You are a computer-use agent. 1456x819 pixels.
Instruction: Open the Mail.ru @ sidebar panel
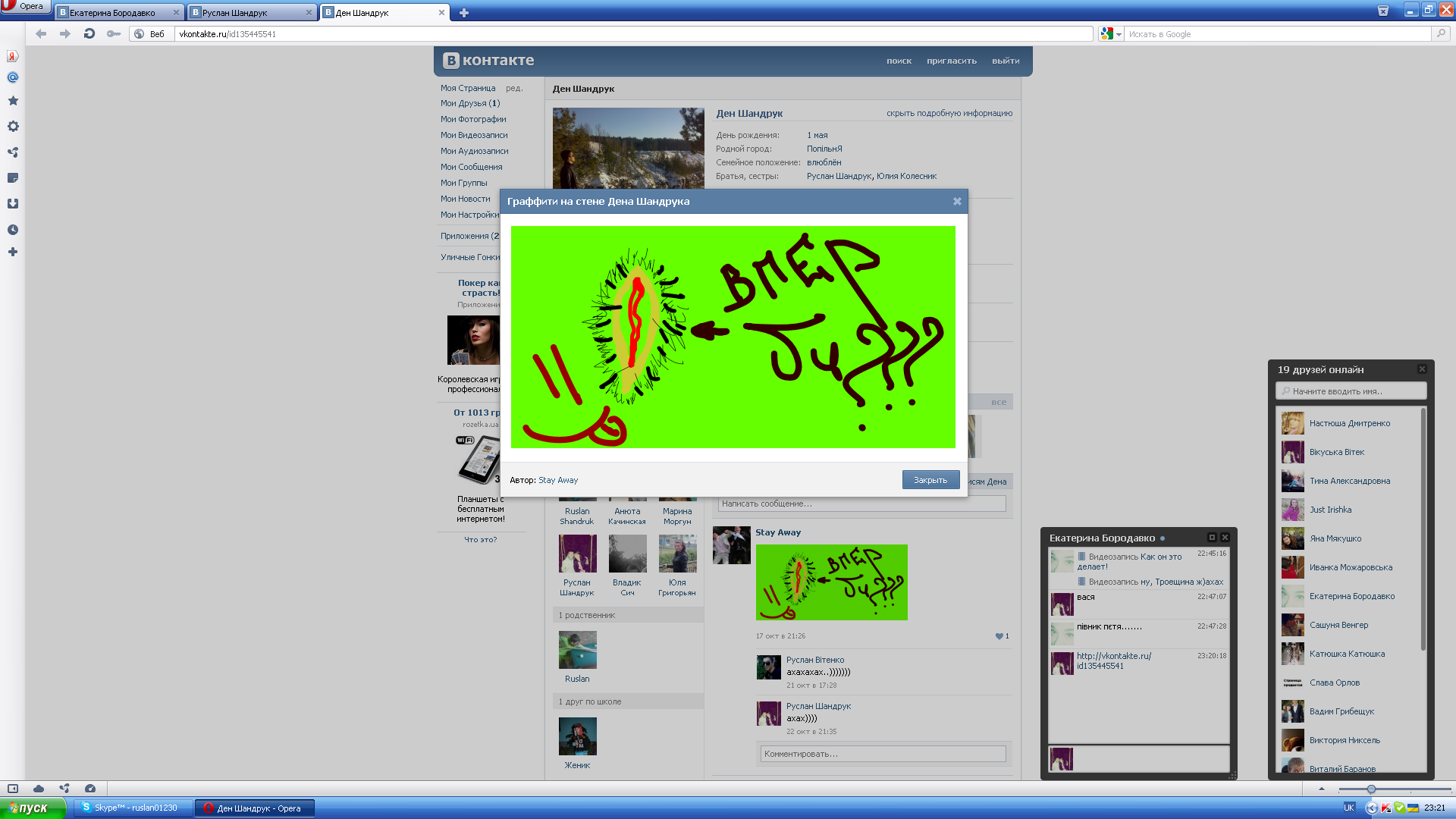[12, 77]
